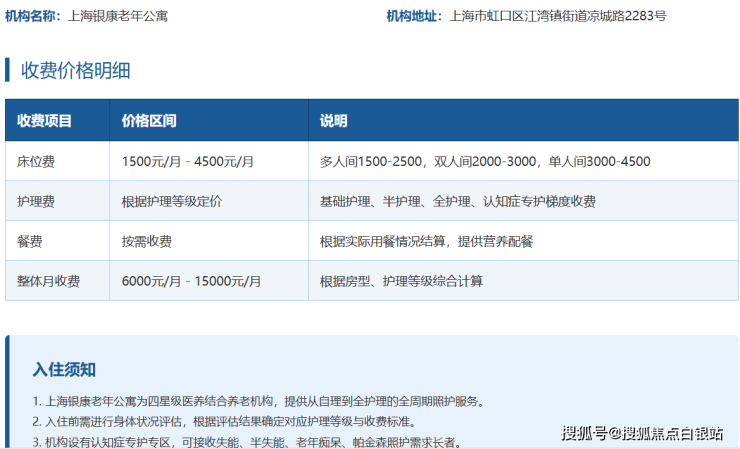Click the 根据实际用餐情况结算 description
The width and height of the screenshot is (740, 449).
pos(427,242)
